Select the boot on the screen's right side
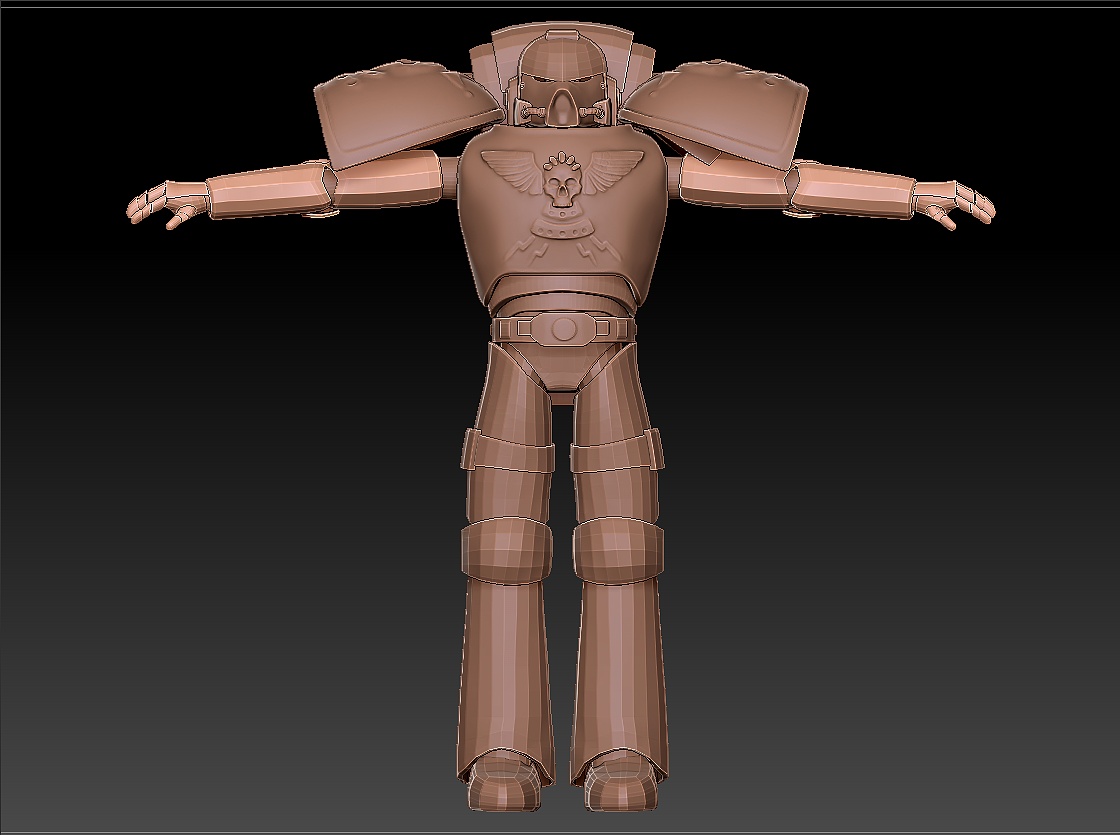Viewport: 1120px width, 835px height. [x=619, y=784]
